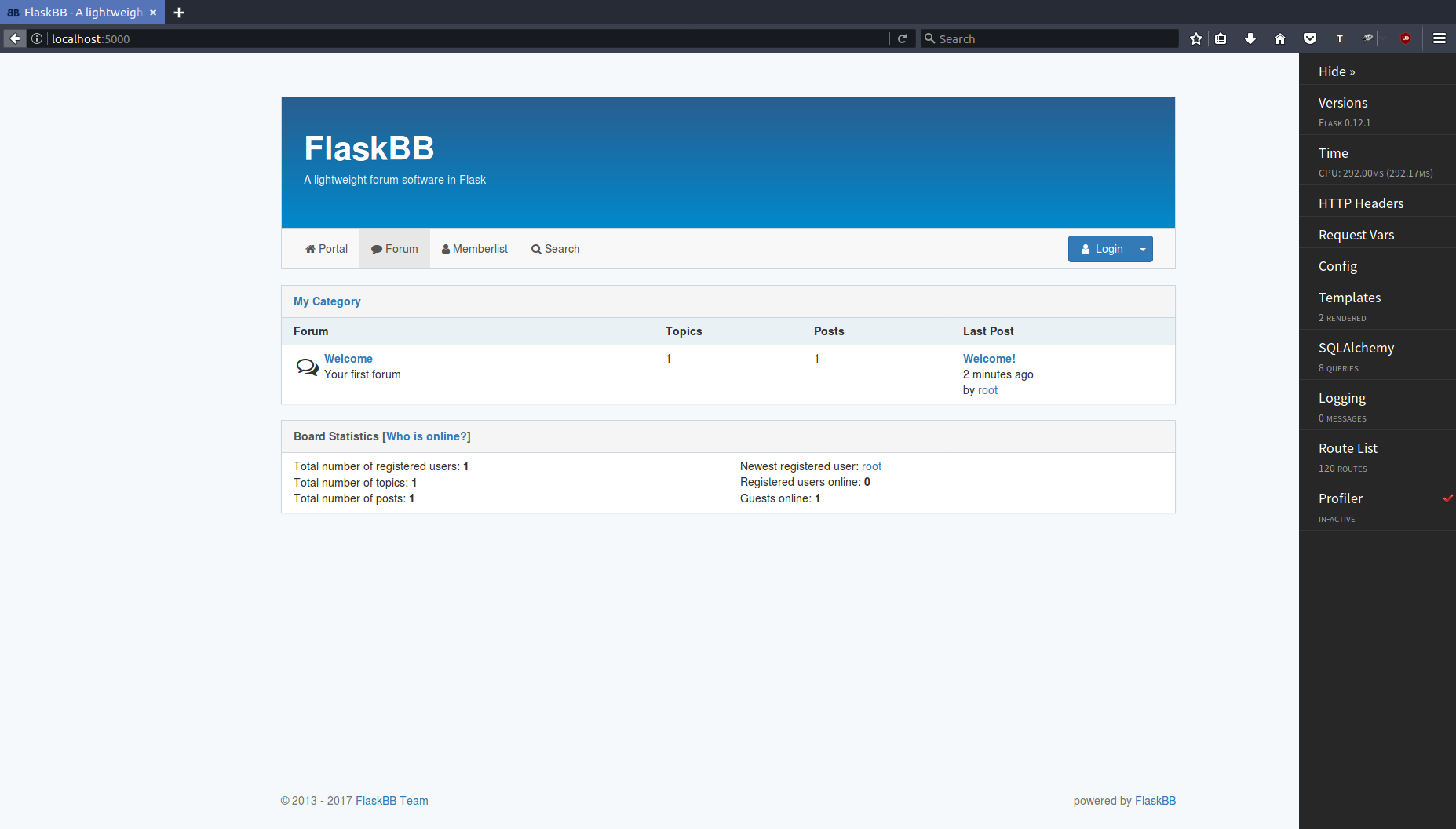The height and width of the screenshot is (829, 1456).
Task: Open the Versions debug panel
Action: (1378, 111)
